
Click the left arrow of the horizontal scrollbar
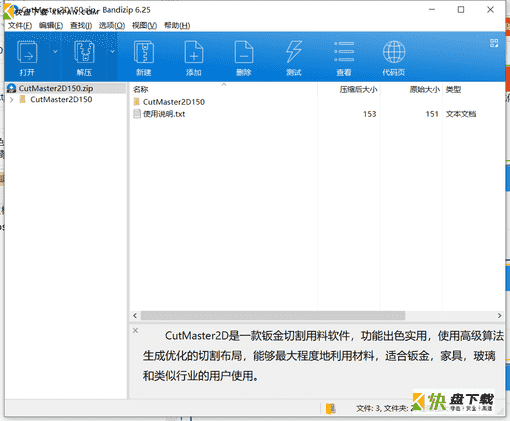[135, 315]
